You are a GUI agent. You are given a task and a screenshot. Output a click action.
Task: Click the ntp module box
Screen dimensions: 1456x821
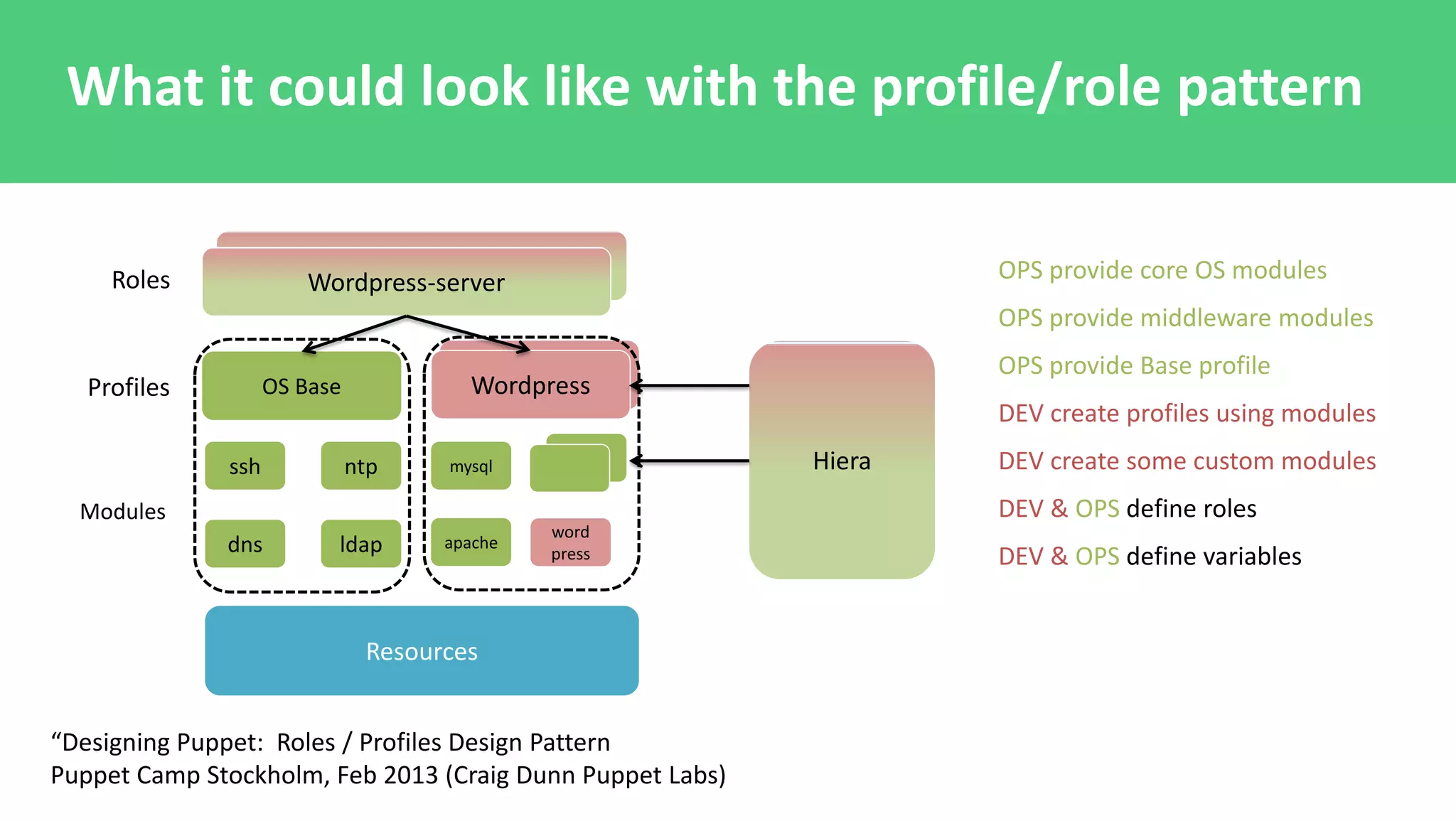[361, 466]
